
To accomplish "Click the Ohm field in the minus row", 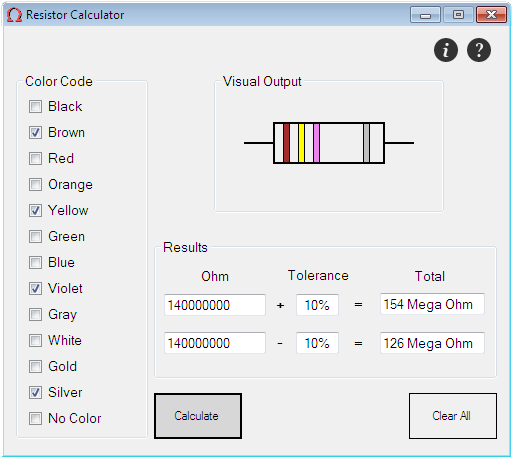I will (x=215, y=343).
